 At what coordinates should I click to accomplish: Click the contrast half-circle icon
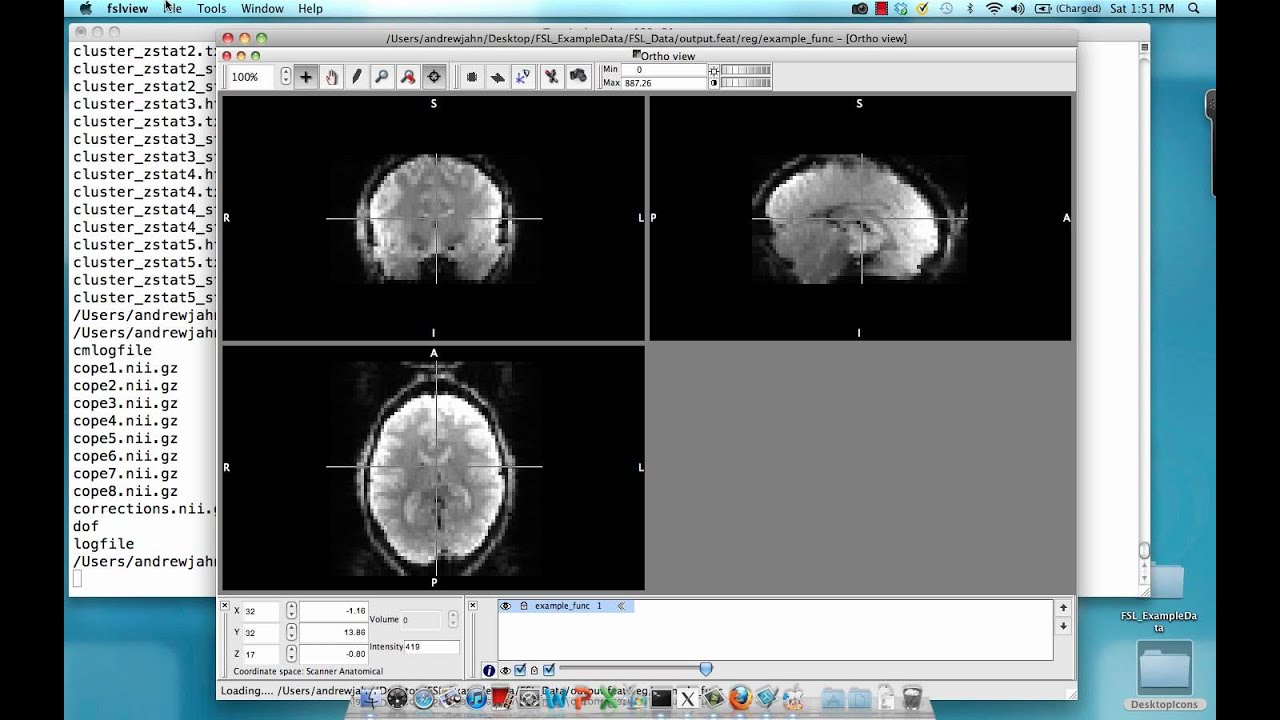tap(714, 83)
